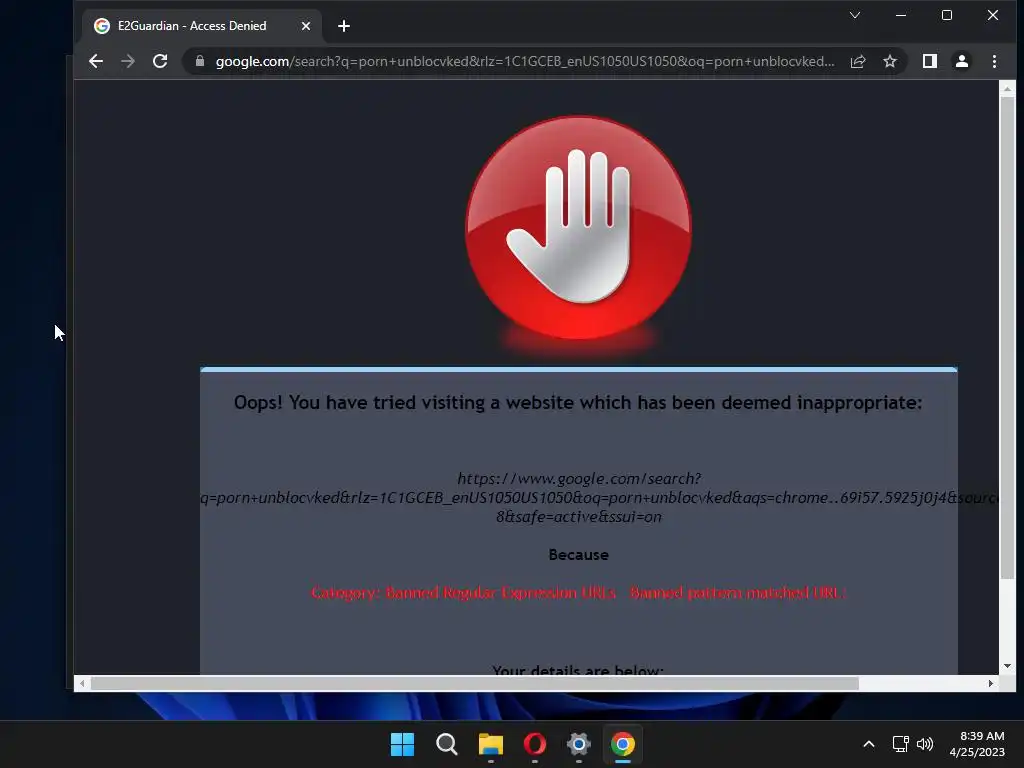Open Settings gear app in taskbar
Viewport: 1024px width, 768px height.
coord(579,744)
